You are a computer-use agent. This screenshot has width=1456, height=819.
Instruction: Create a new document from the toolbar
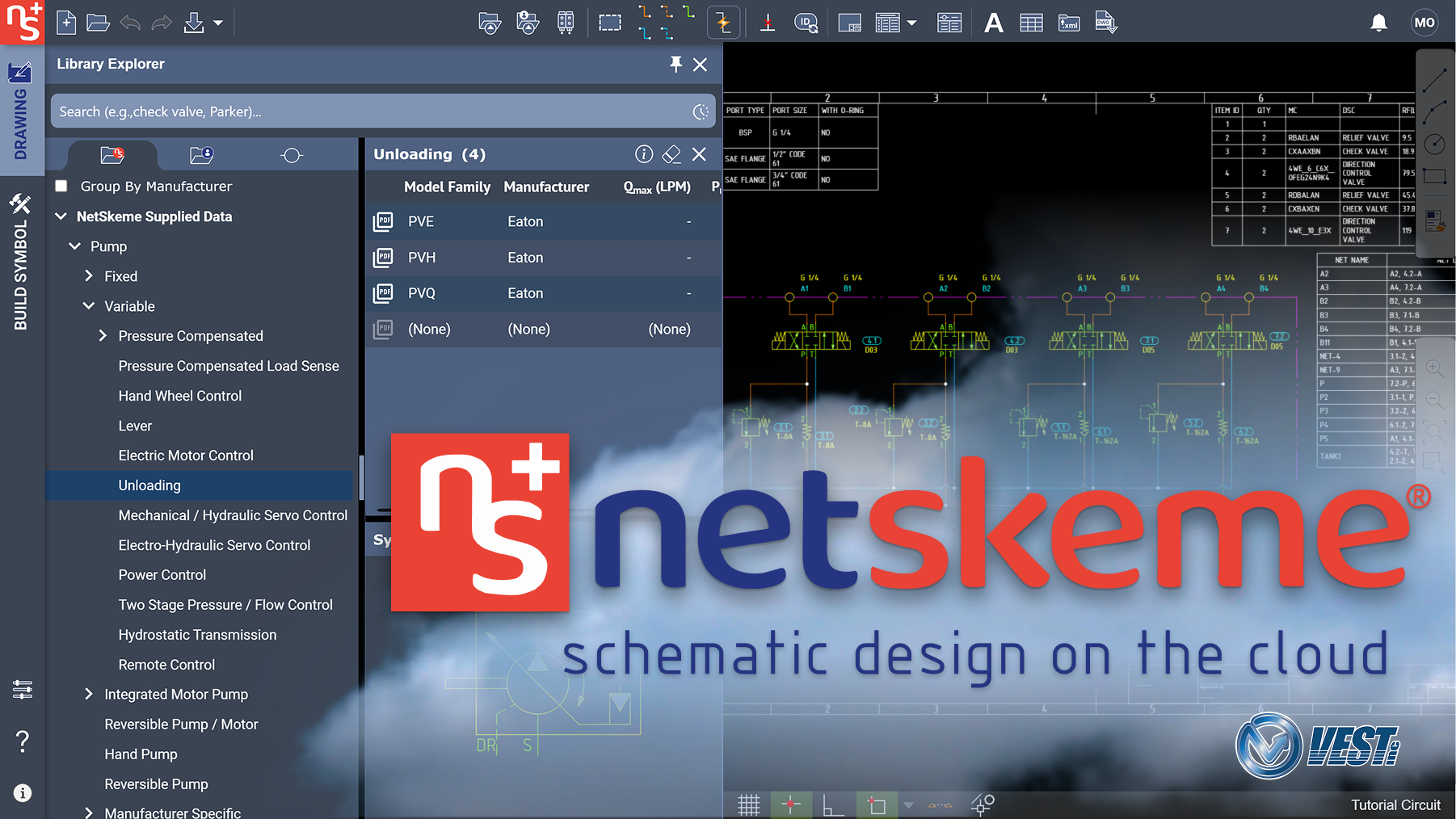pyautogui.click(x=66, y=23)
